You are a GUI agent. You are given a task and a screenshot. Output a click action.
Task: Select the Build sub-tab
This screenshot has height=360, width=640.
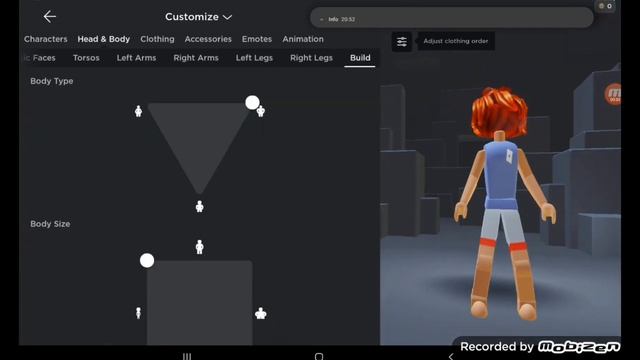(x=360, y=58)
